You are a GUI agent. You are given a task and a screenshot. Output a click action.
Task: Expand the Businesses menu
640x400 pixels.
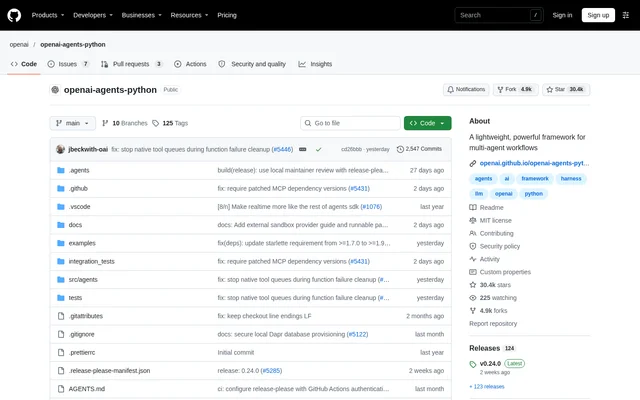click(x=141, y=15)
